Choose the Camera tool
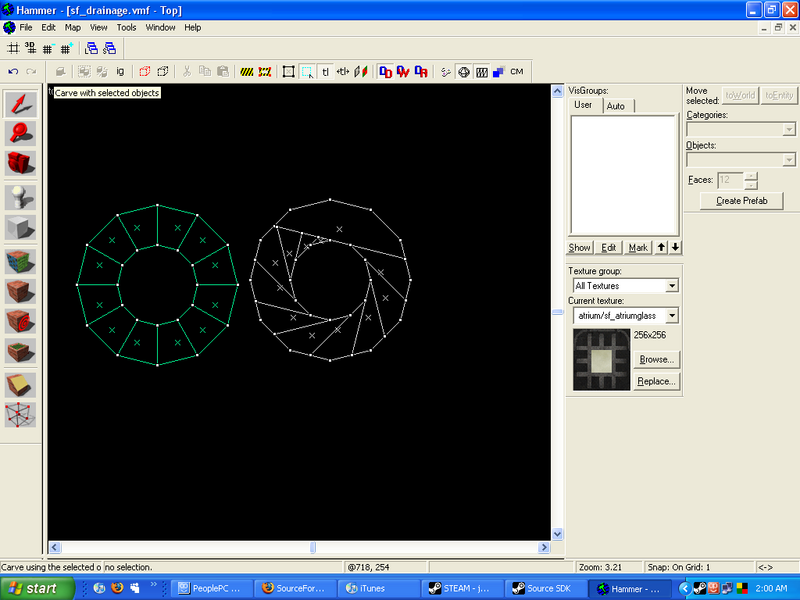Viewport: 800px width, 600px height. 21,164
